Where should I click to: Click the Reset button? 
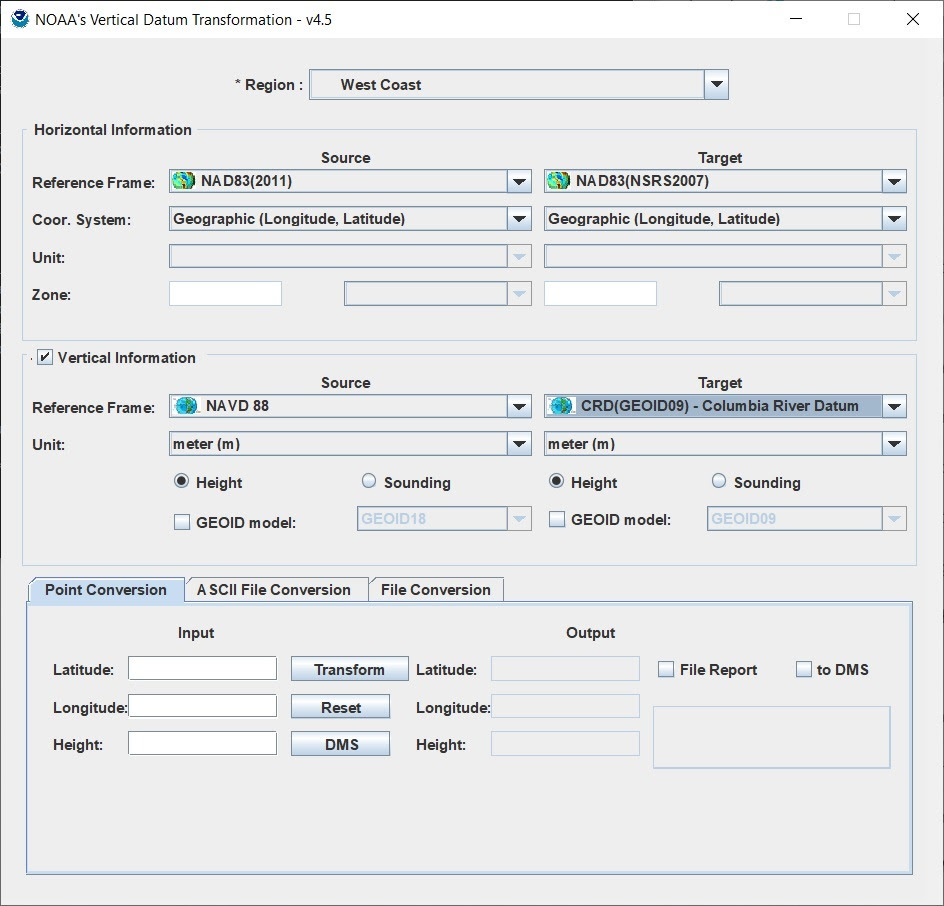pos(341,707)
